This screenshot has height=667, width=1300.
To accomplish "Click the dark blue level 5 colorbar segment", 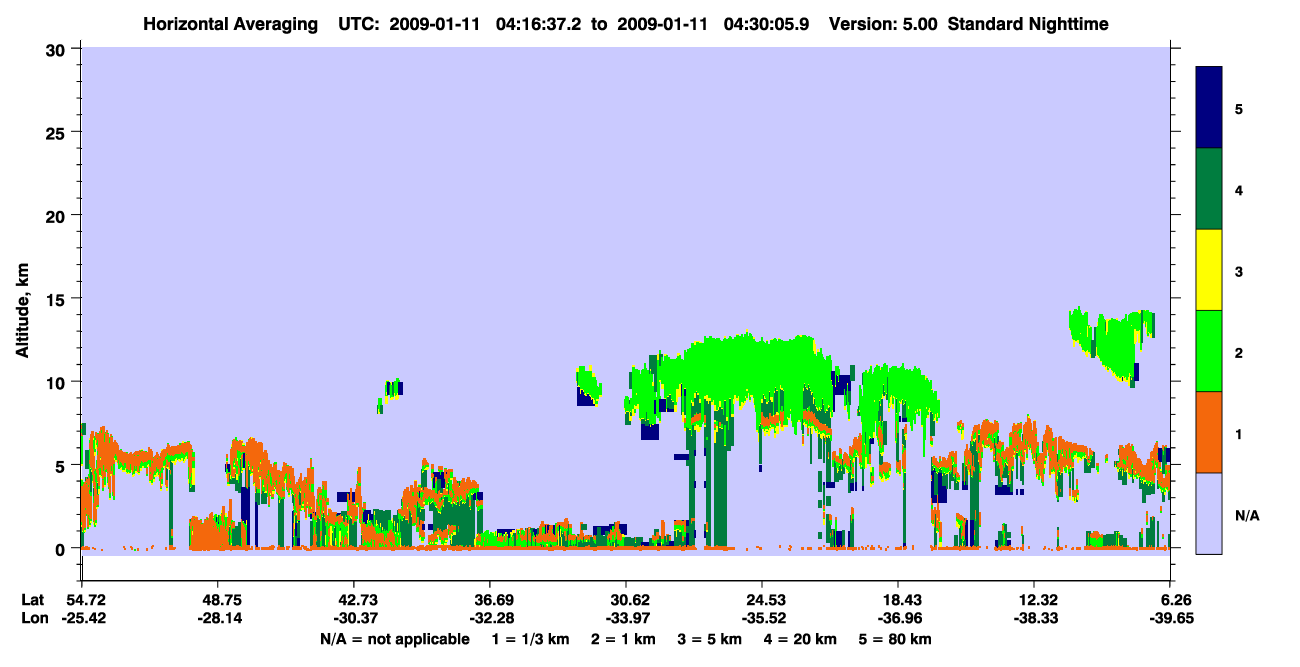I will tap(1209, 108).
